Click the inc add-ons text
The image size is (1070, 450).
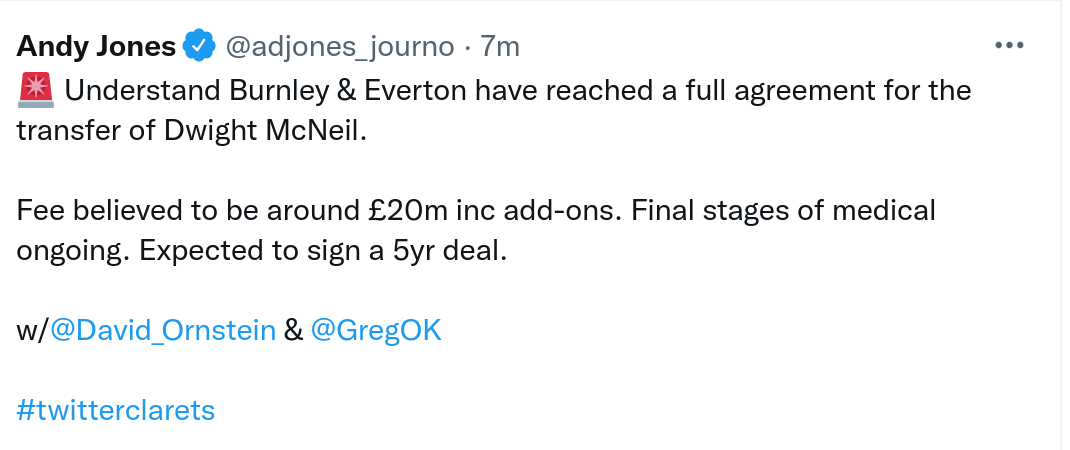(539, 211)
